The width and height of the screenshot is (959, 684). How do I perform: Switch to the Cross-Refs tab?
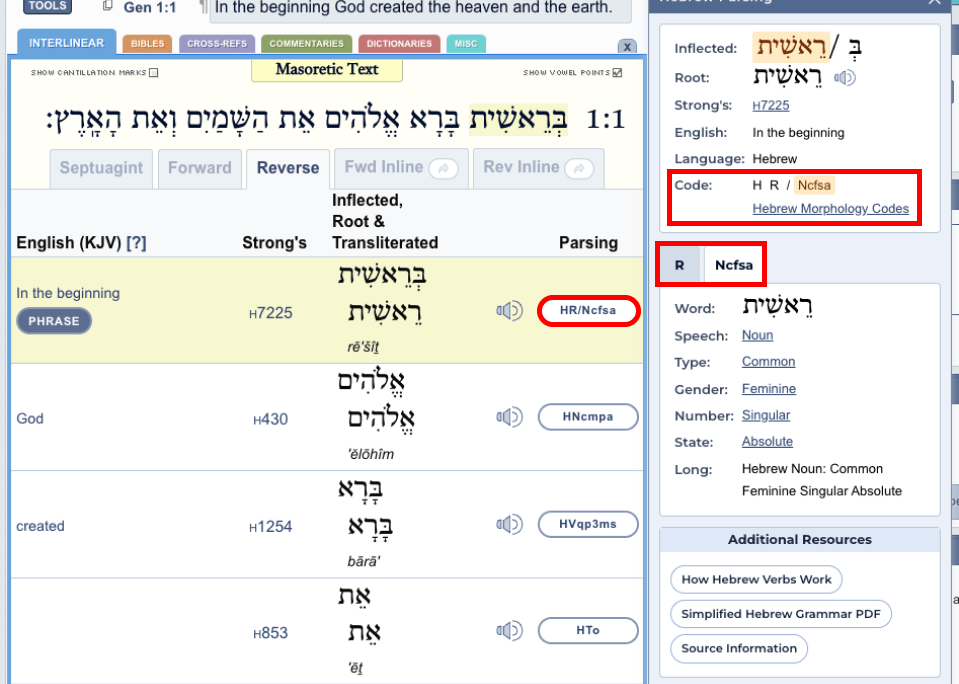point(217,43)
